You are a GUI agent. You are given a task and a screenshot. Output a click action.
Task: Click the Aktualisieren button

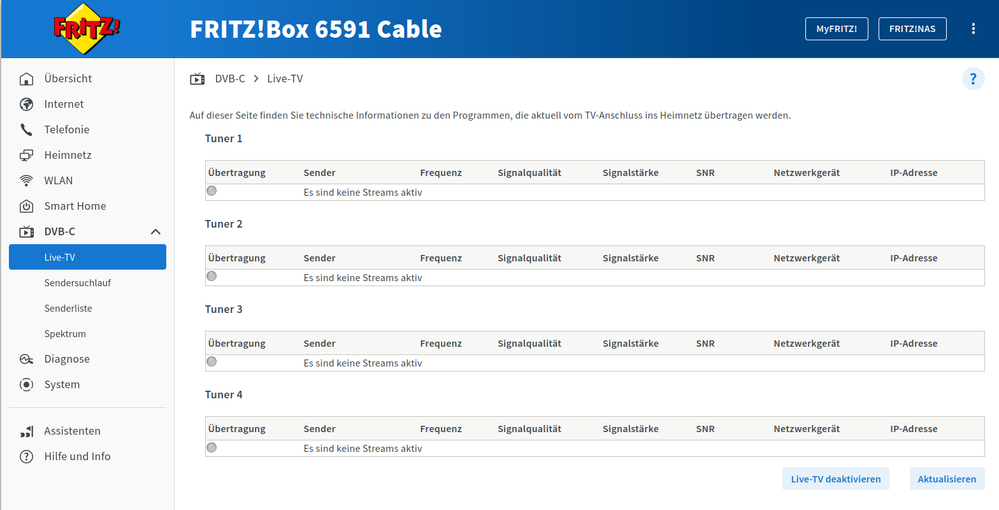click(x=947, y=479)
